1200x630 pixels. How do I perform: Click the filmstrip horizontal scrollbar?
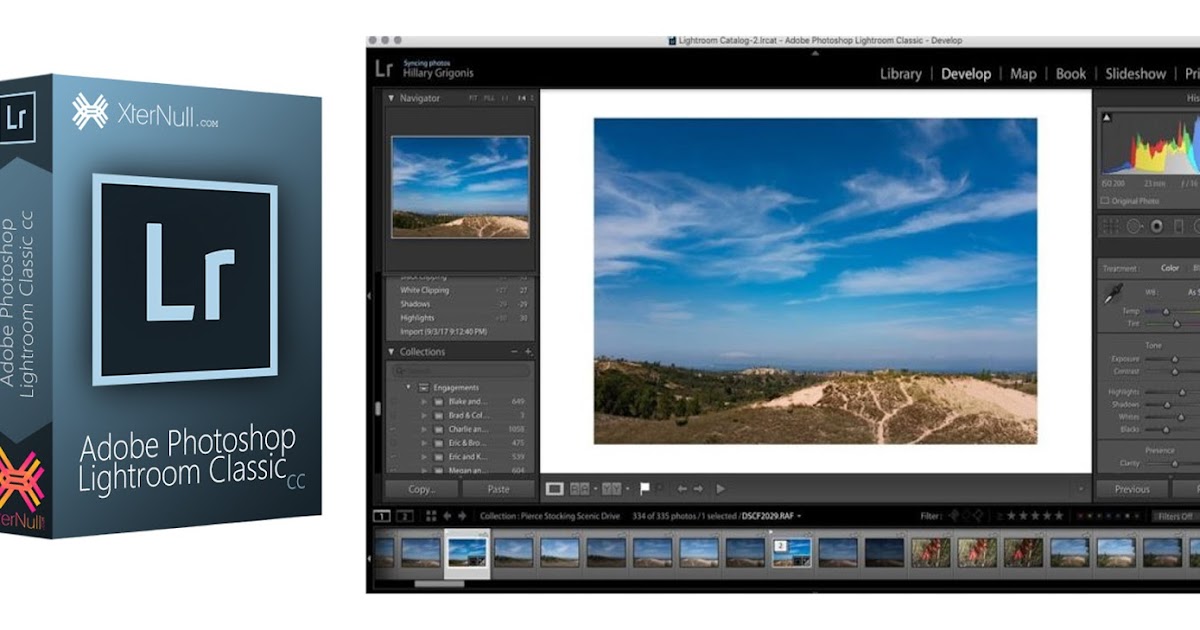tap(439, 583)
